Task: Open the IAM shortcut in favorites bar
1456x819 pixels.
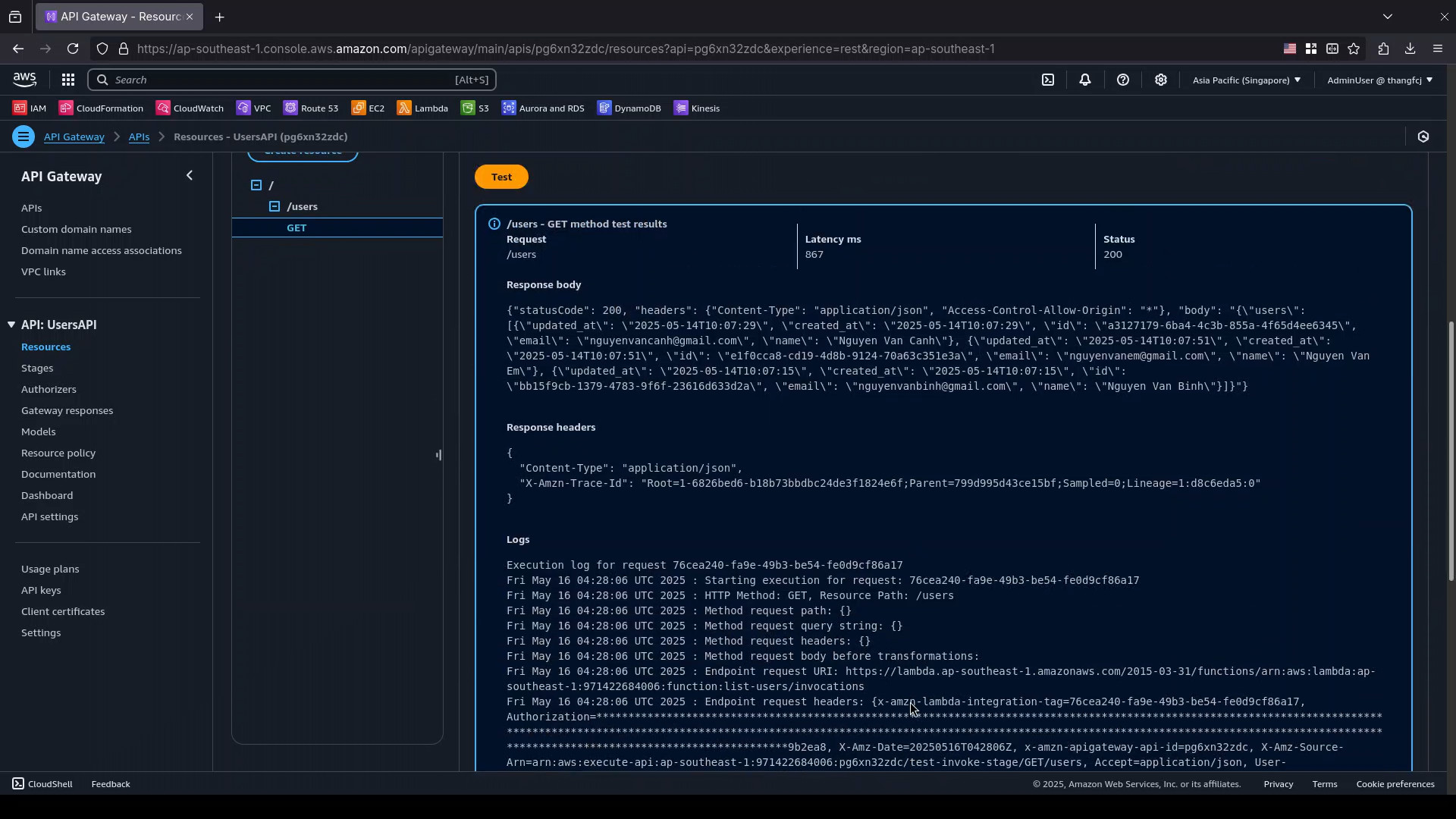Action: 30,108
